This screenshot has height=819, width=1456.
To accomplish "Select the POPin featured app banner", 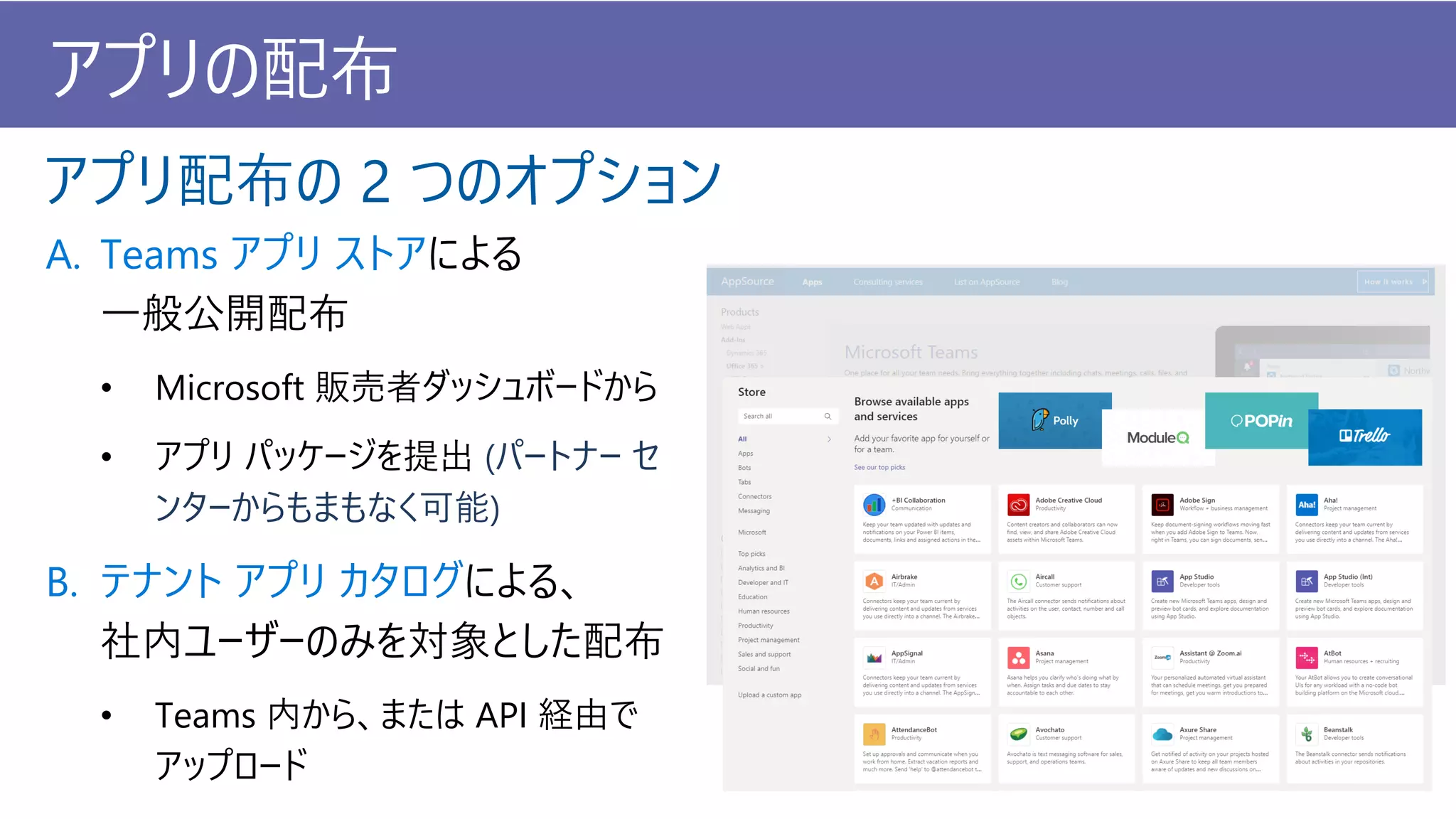I will 1261,421.
